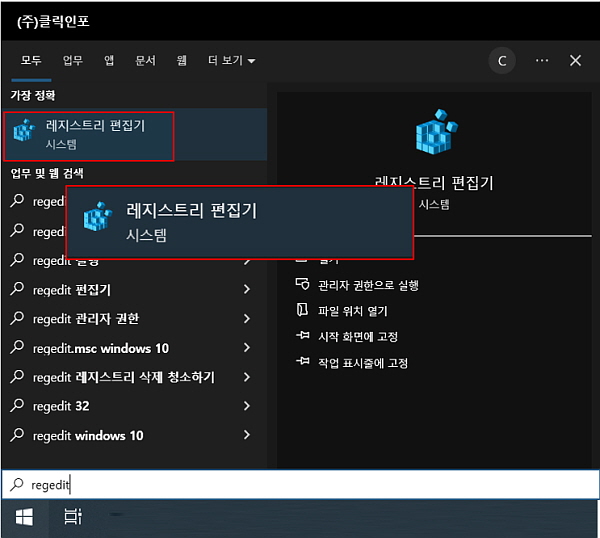600x538 pixels.
Task: Click the pin icon for 시작 화면에 고정
Action: pos(303,336)
